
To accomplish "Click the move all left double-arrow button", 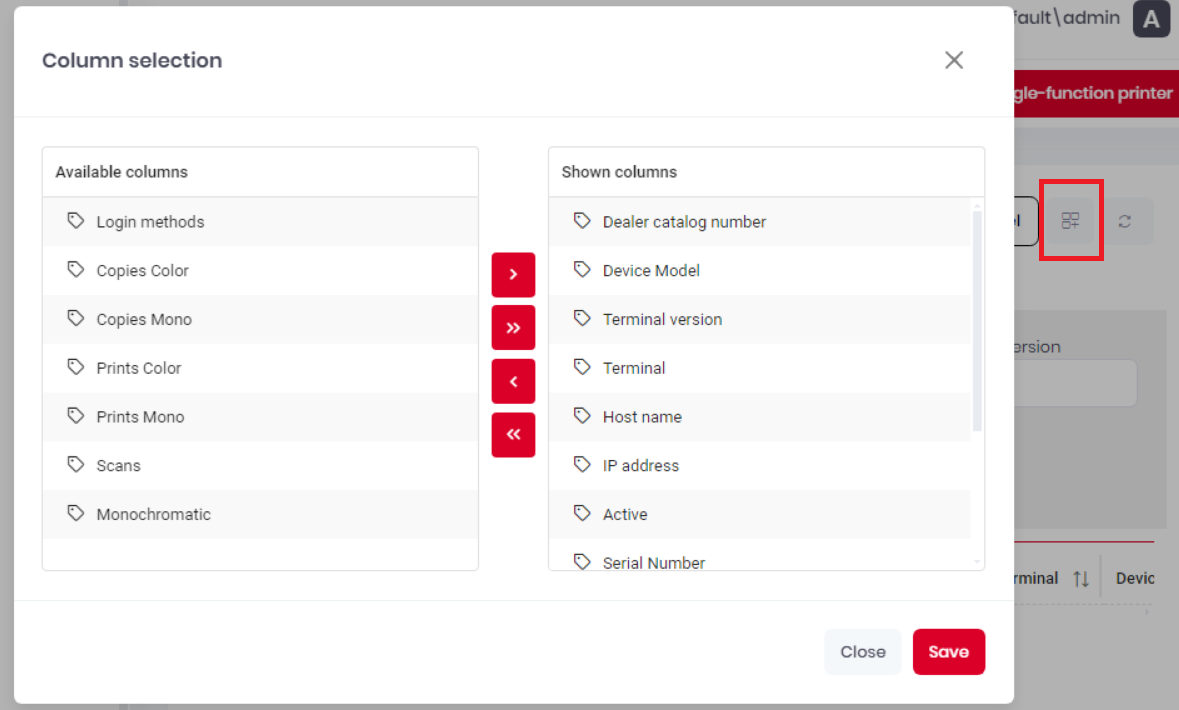I will click(x=513, y=434).
